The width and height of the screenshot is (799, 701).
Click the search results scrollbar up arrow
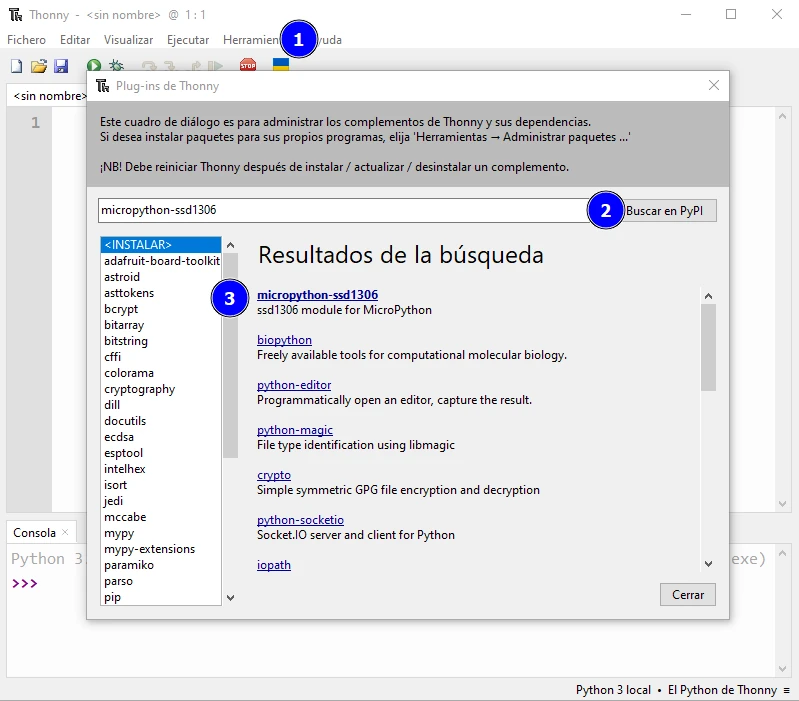pos(708,296)
